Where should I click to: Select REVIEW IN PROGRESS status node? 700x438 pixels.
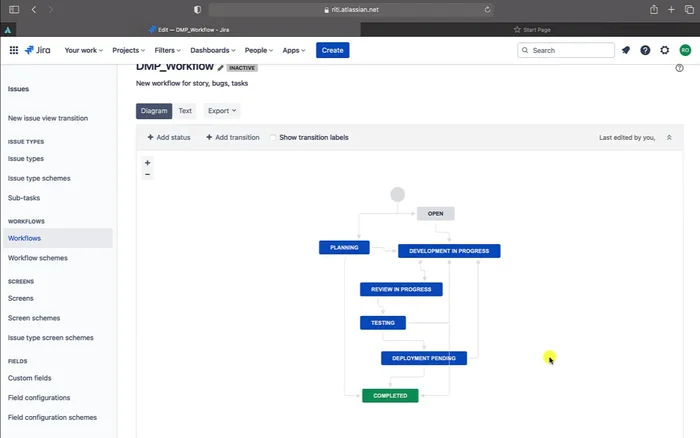coord(401,289)
